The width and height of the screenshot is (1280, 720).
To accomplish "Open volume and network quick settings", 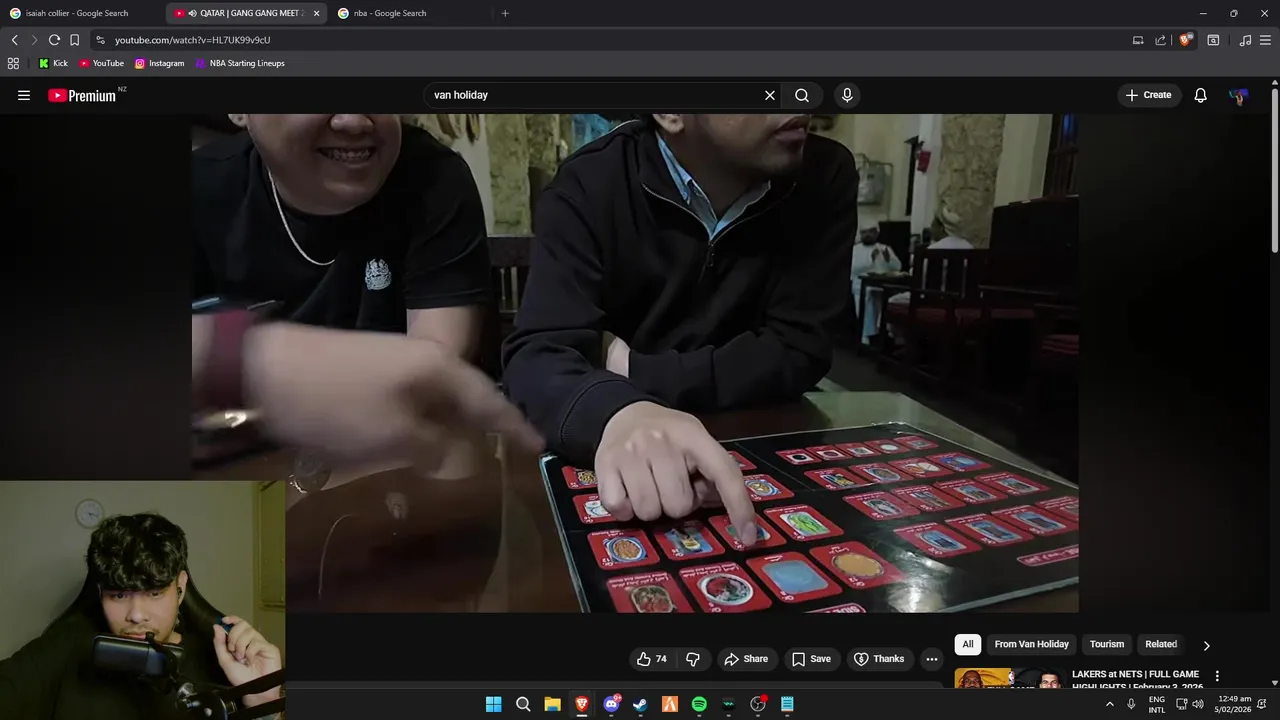I will pos(1190,704).
